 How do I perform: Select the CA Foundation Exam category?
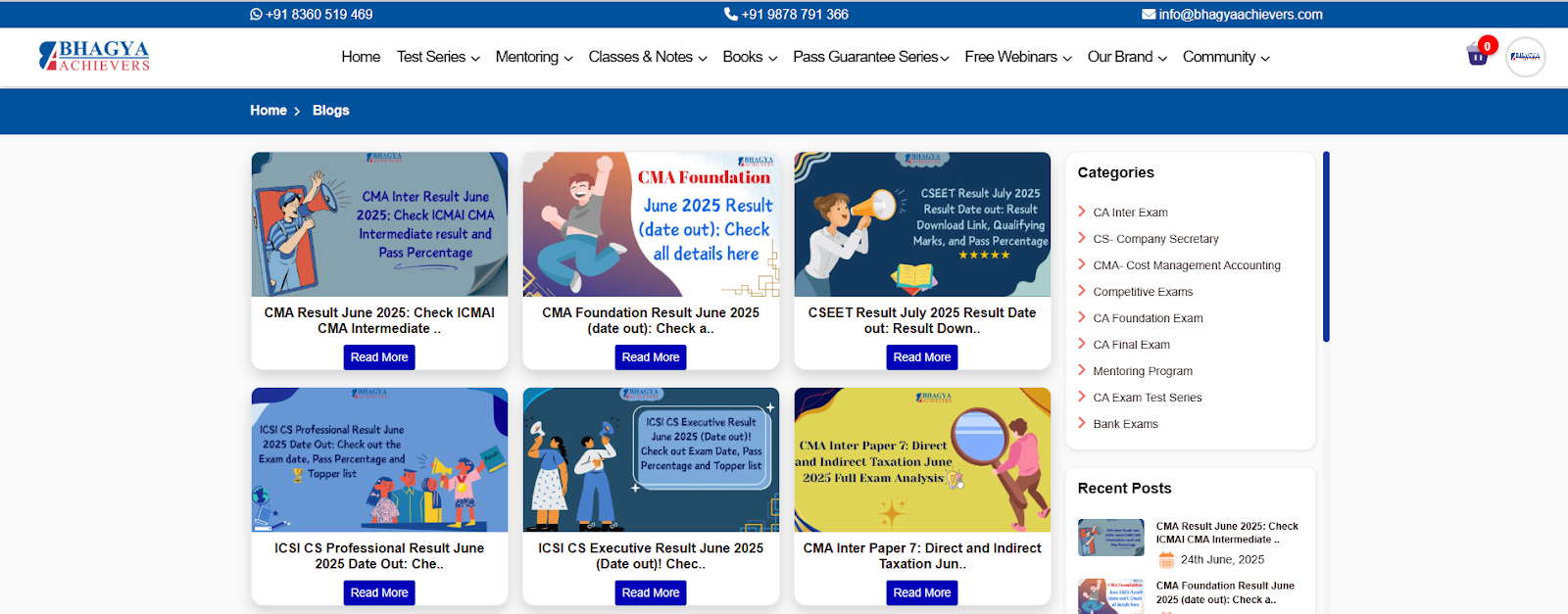(1148, 318)
